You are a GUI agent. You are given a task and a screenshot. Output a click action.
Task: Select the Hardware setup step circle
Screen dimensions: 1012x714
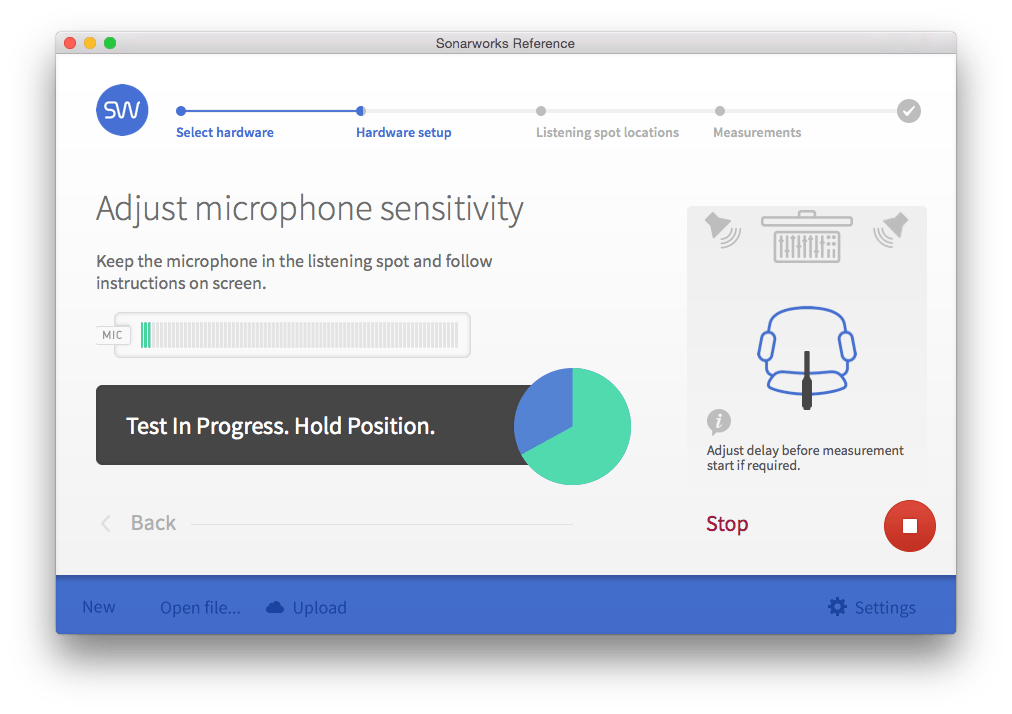coord(360,111)
